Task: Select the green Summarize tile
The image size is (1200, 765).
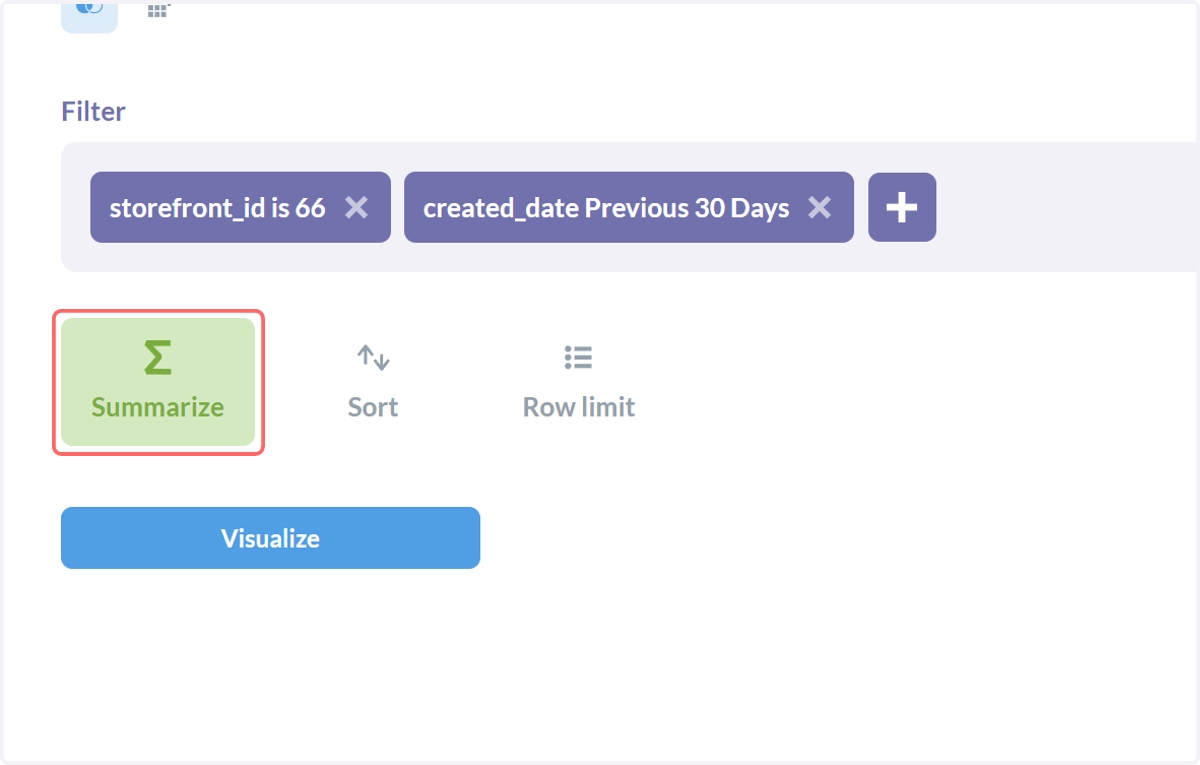Action: [157, 382]
